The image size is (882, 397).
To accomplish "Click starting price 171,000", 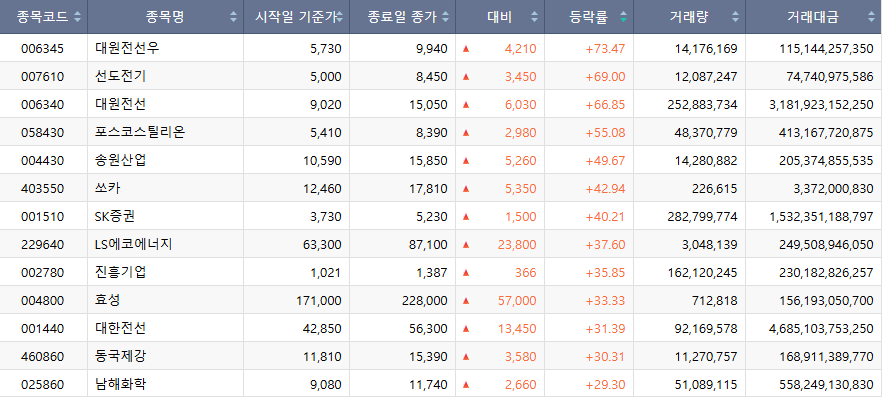I will pyautogui.click(x=319, y=301).
